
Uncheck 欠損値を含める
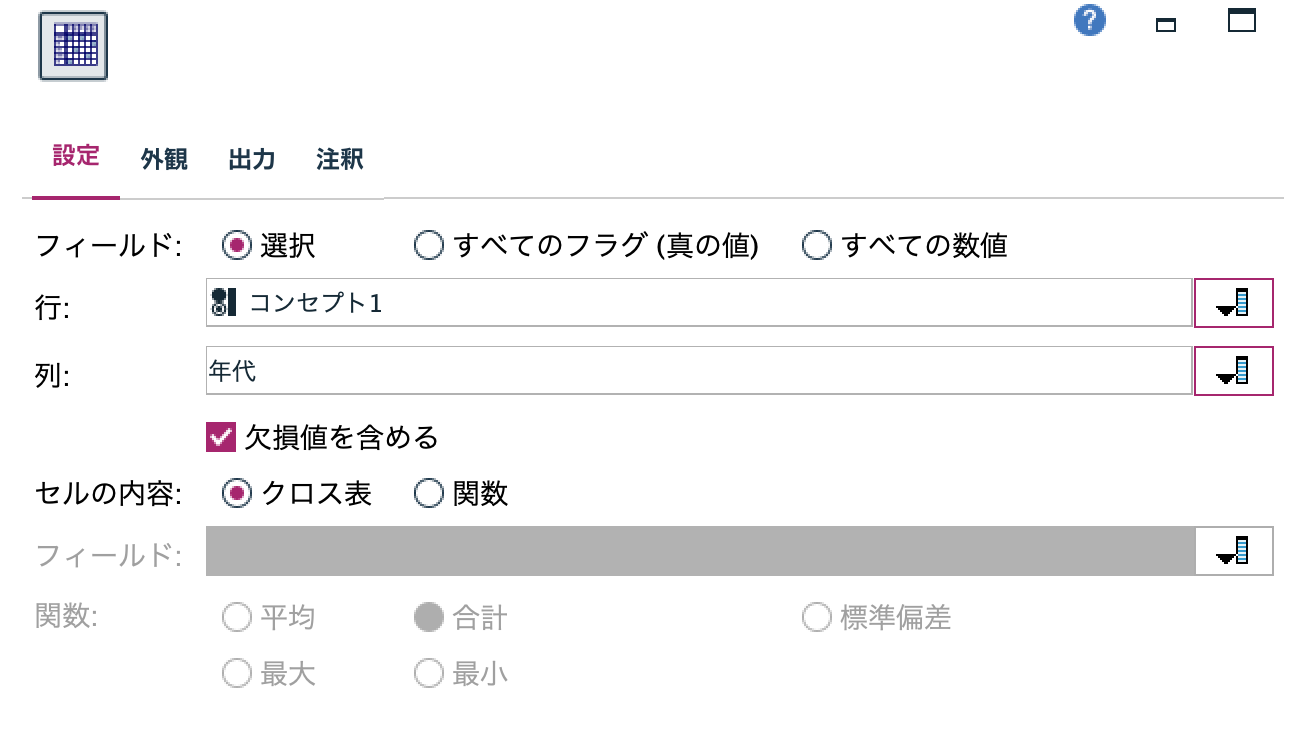pyautogui.click(x=222, y=437)
